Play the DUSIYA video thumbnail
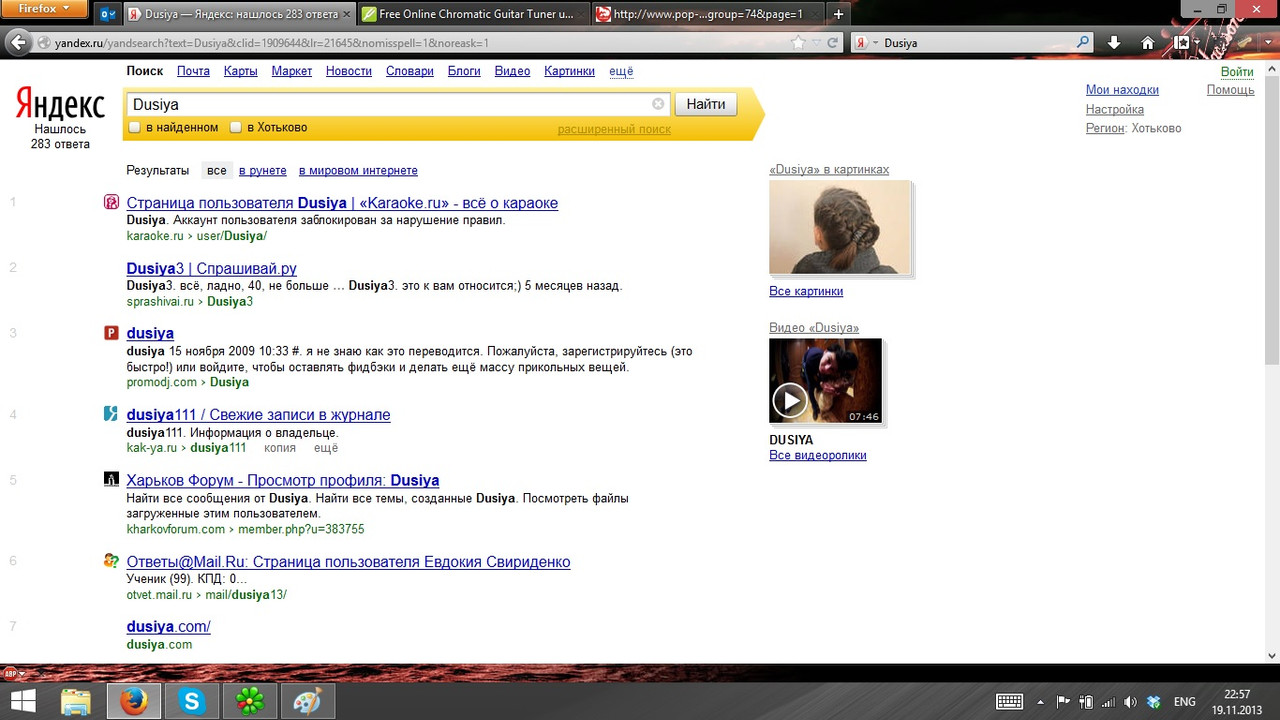 click(826, 381)
